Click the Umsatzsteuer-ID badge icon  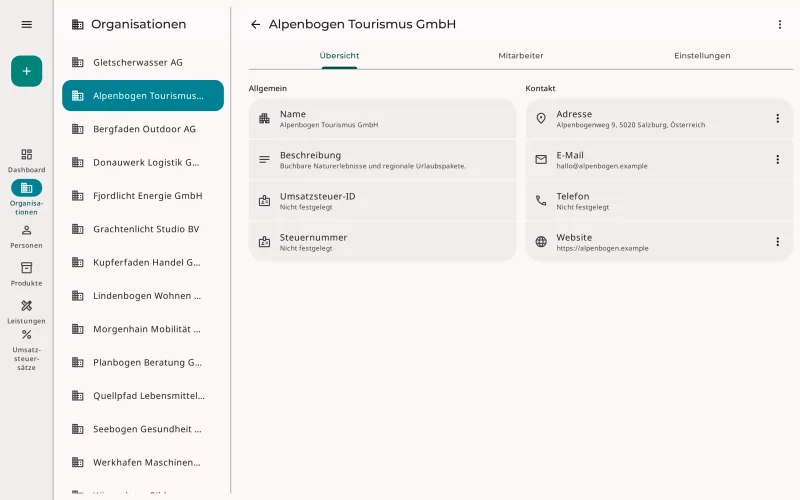[264, 201]
